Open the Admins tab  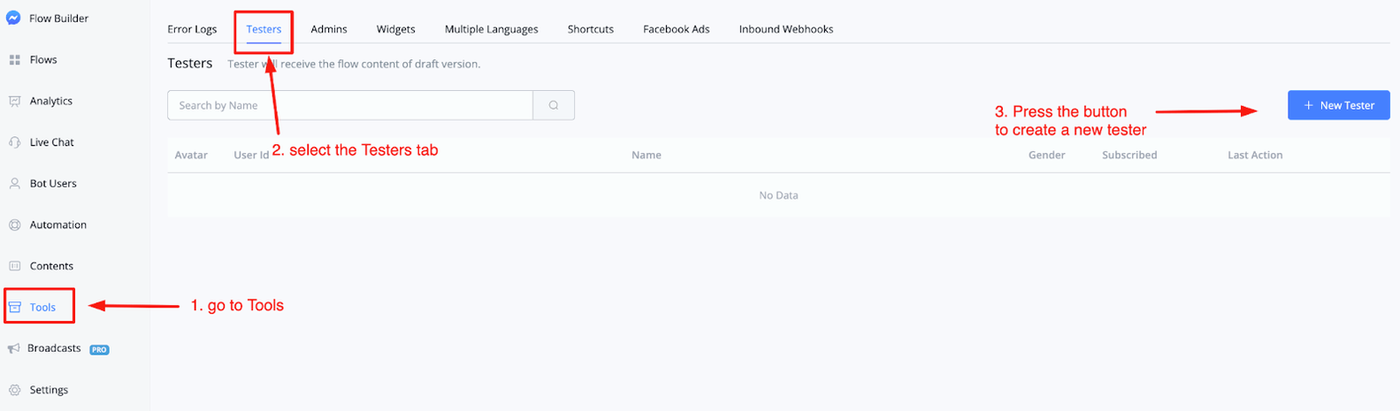[329, 29]
